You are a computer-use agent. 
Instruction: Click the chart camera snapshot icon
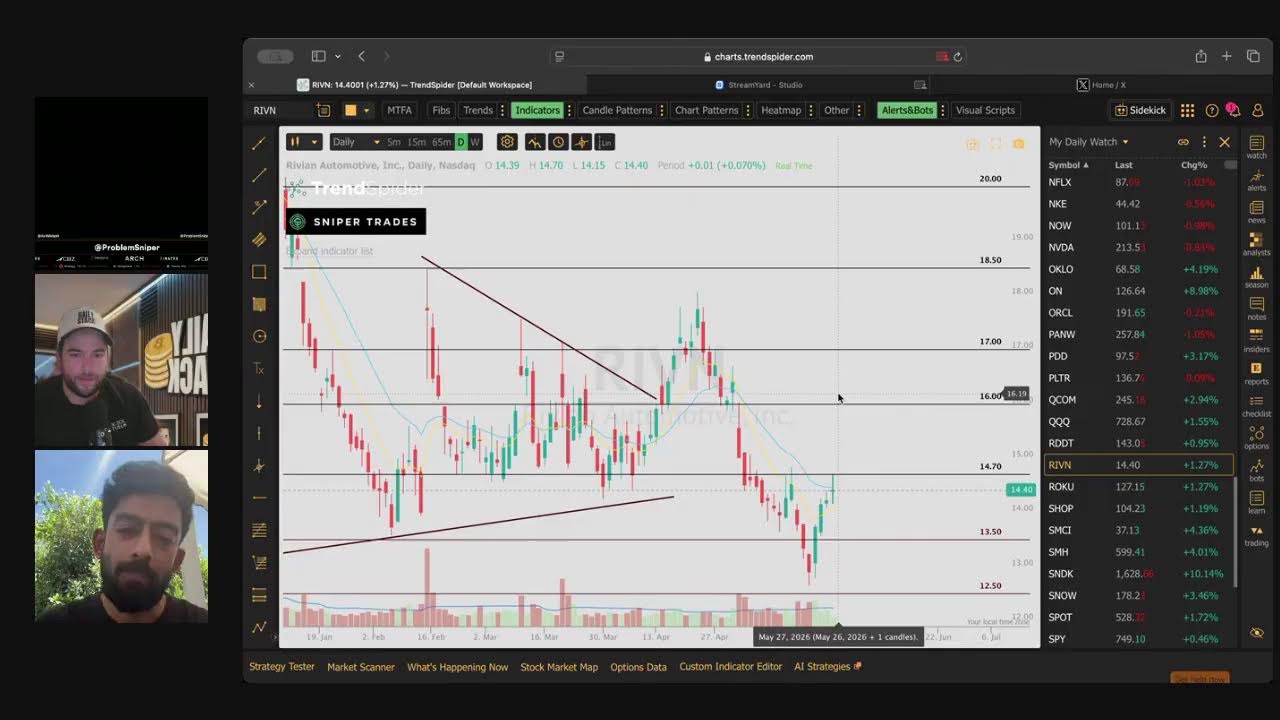[x=1018, y=144]
